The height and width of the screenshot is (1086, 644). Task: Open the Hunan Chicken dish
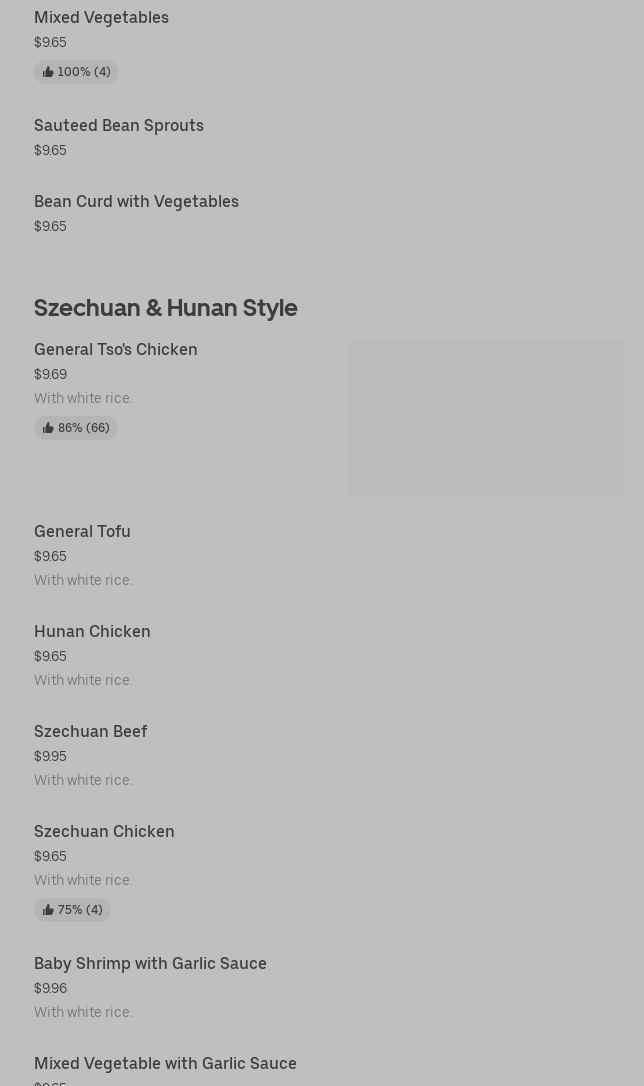(92, 631)
